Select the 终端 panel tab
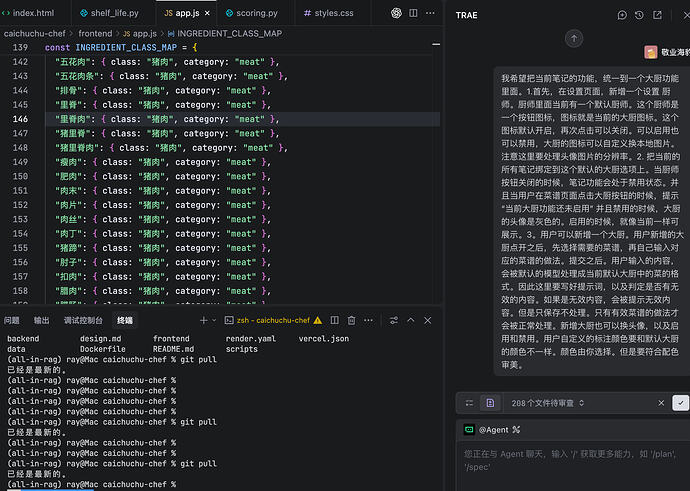The width and height of the screenshot is (690, 491). (x=125, y=320)
